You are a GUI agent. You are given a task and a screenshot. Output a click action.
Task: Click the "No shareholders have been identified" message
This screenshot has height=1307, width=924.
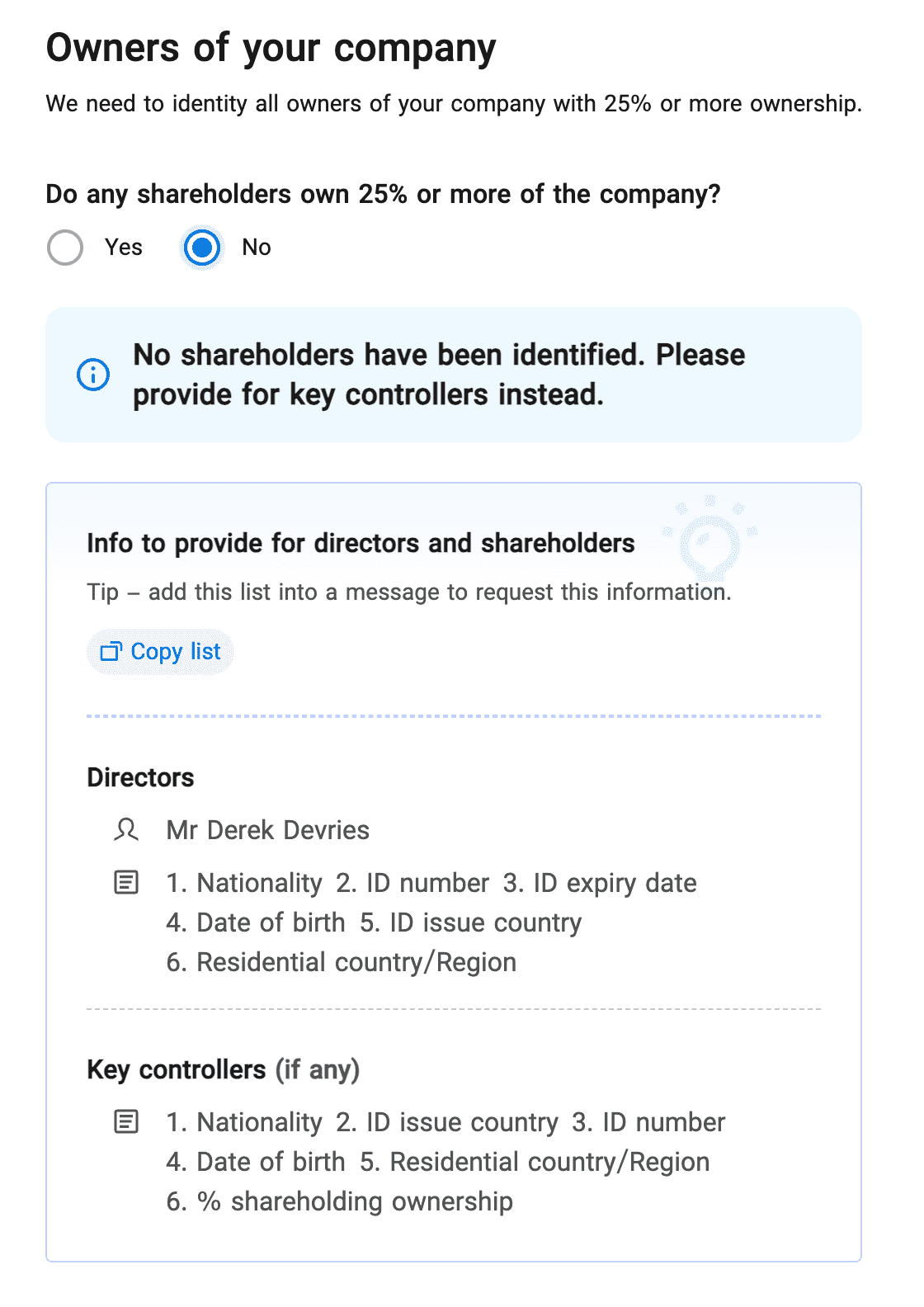click(439, 375)
